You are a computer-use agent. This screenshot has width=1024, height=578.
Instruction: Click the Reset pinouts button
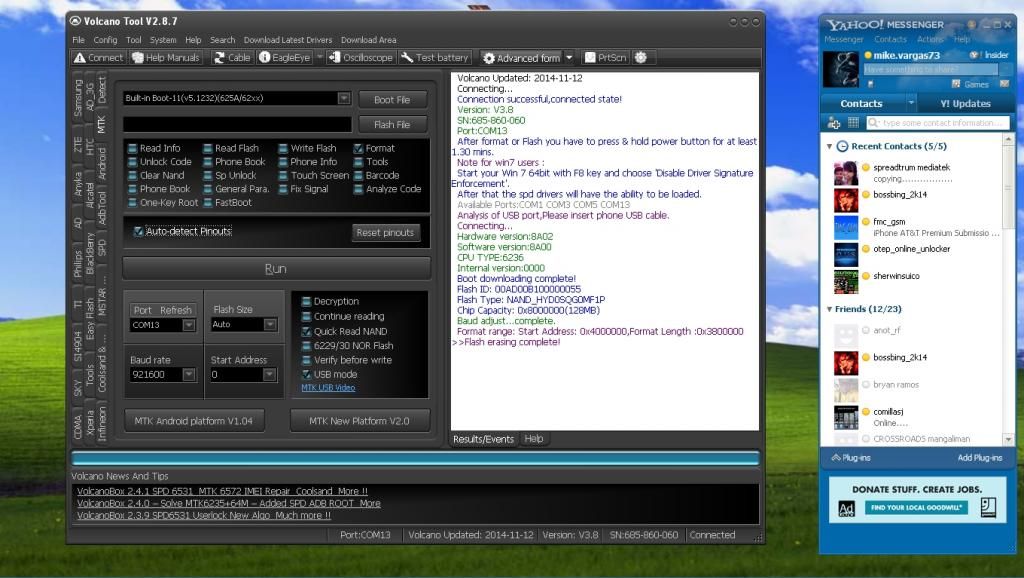[385, 233]
